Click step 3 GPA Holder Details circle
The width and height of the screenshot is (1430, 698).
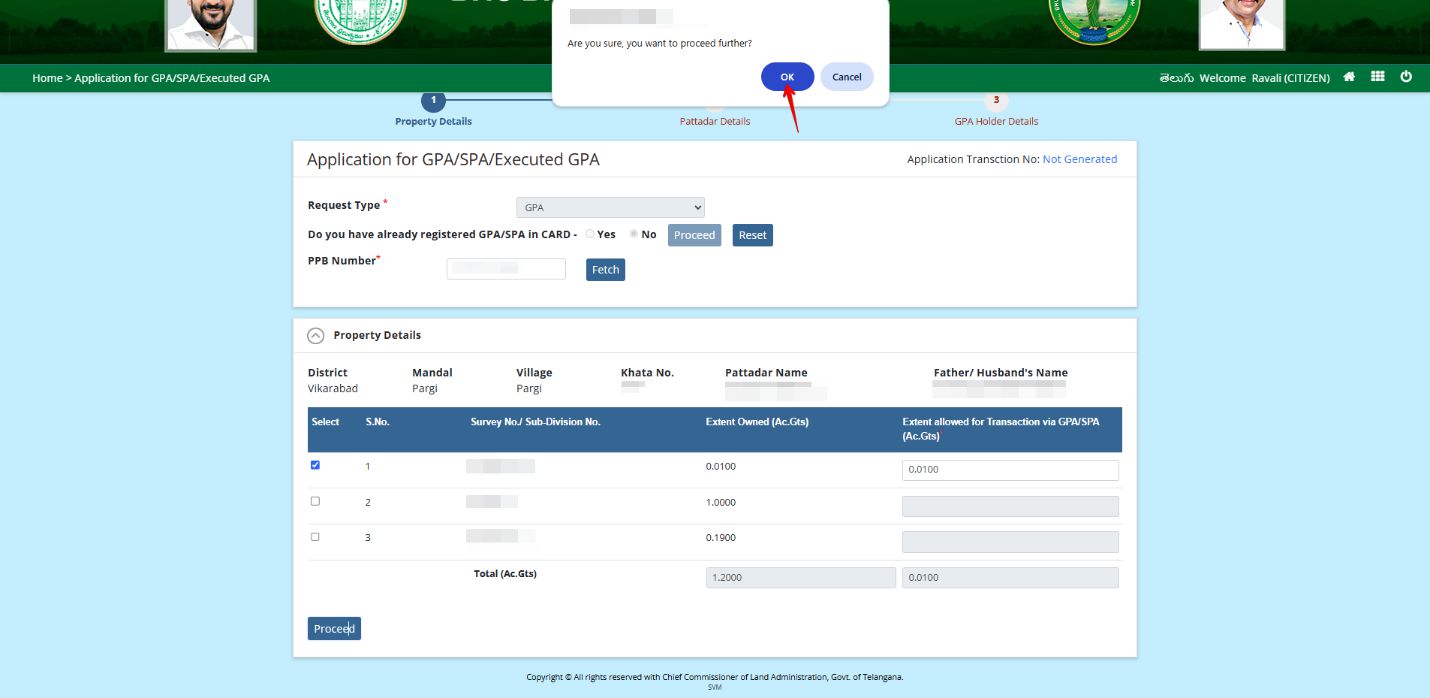pos(996,100)
